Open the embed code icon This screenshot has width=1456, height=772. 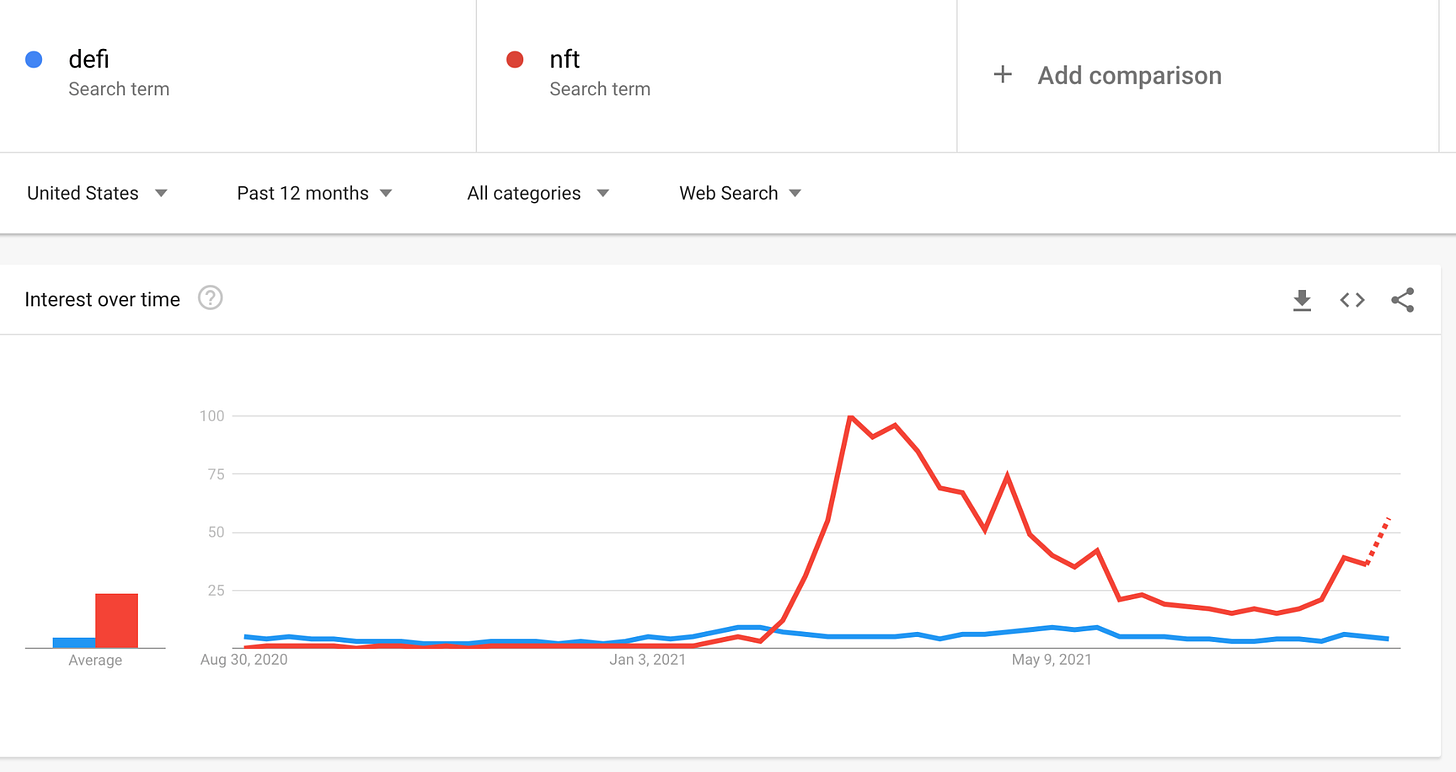[x=1352, y=300]
